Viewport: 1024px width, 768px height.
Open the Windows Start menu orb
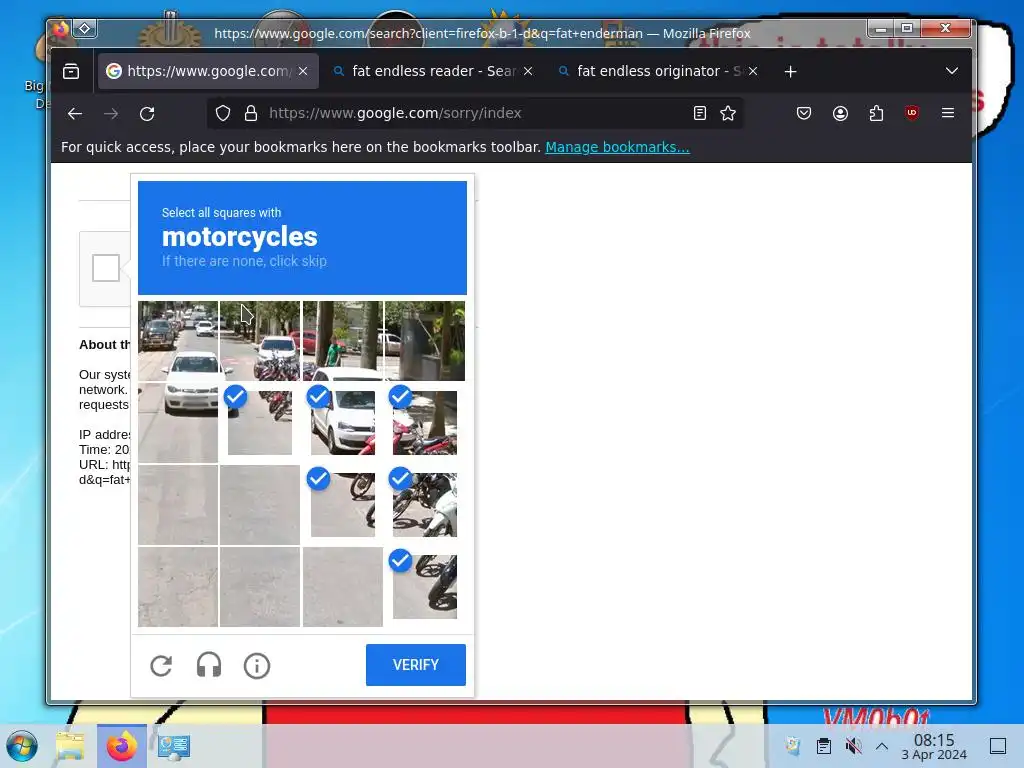[x=22, y=746]
